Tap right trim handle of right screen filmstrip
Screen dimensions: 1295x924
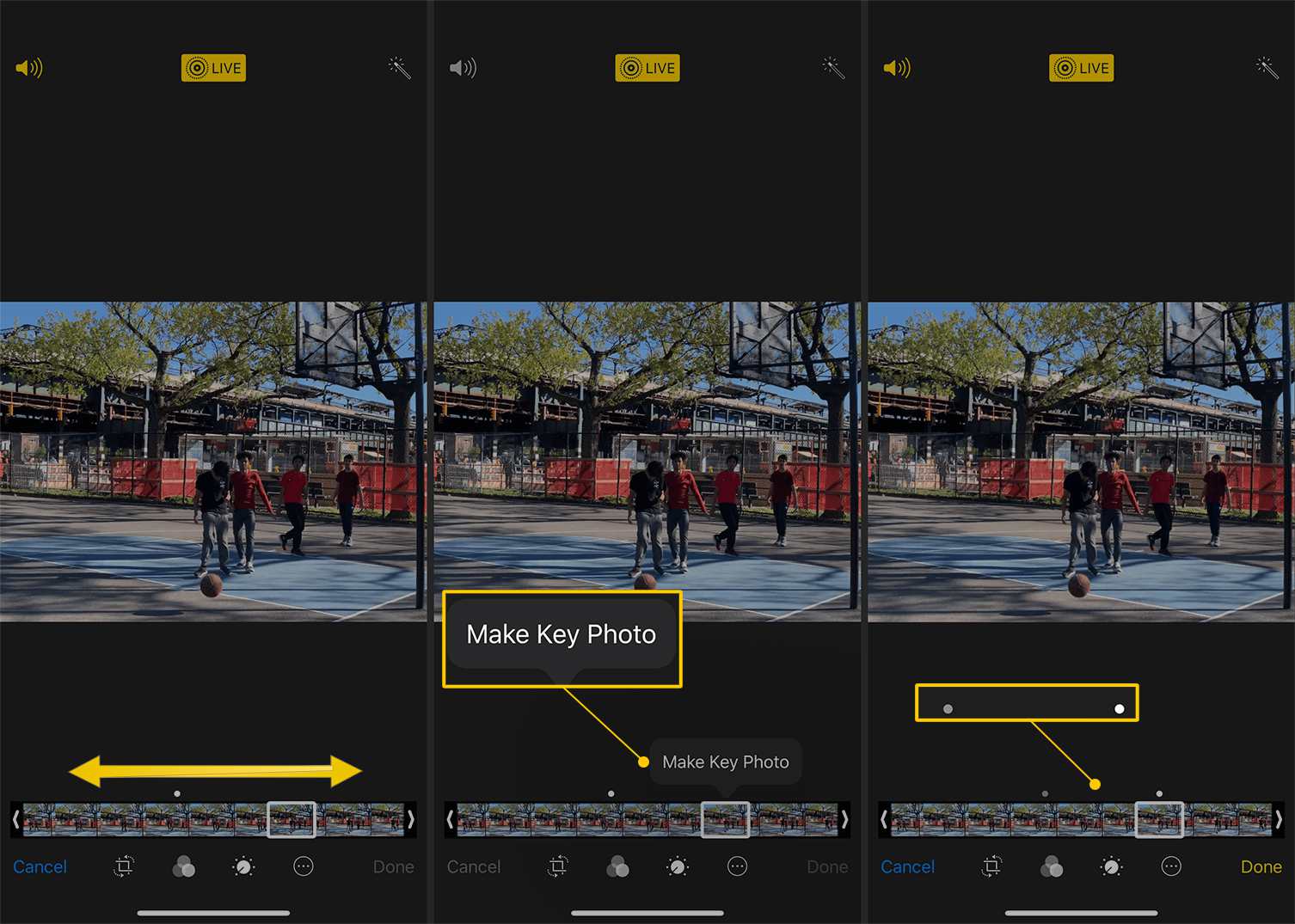click(1279, 820)
